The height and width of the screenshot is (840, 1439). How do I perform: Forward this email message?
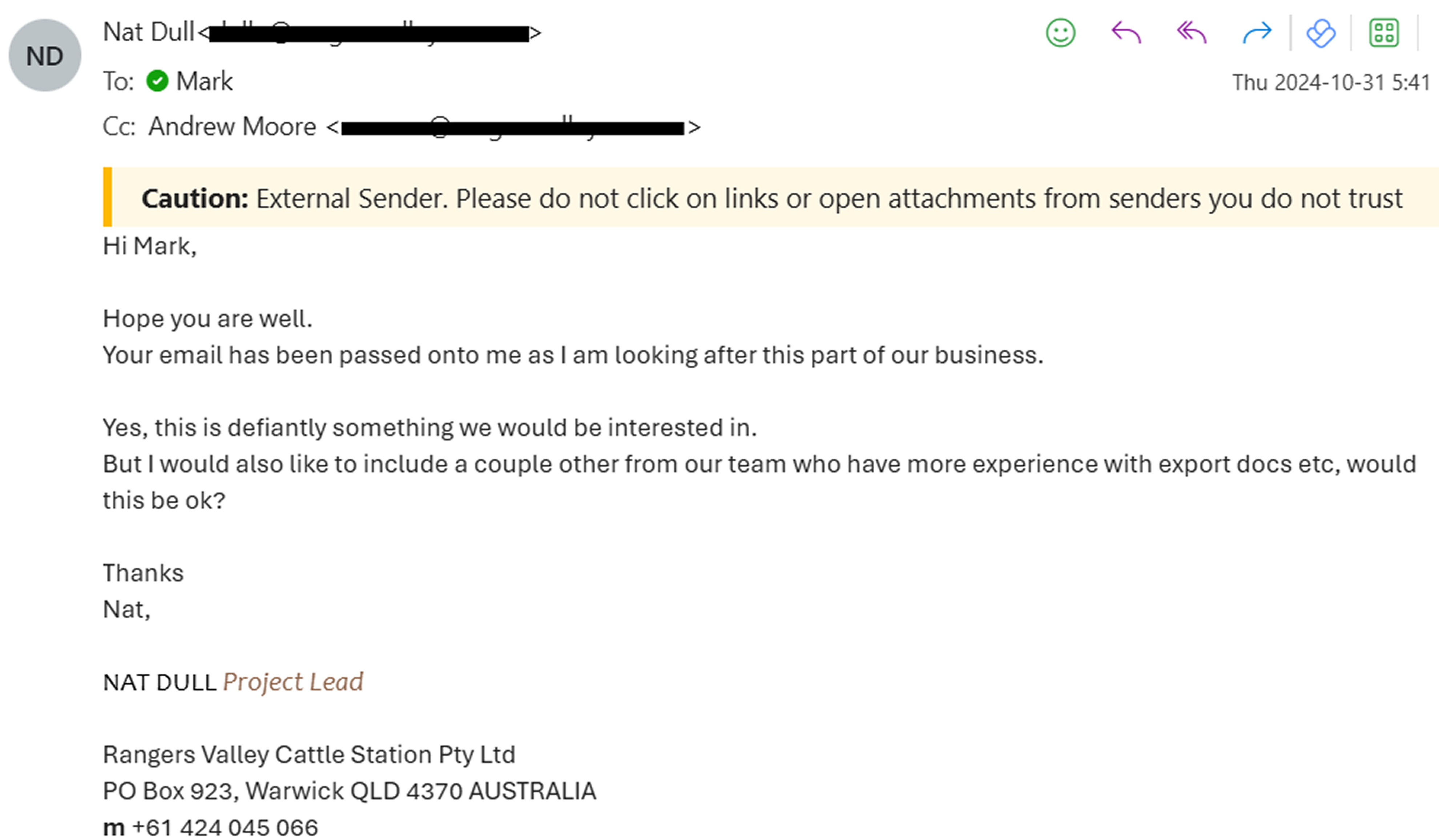pos(1257,33)
